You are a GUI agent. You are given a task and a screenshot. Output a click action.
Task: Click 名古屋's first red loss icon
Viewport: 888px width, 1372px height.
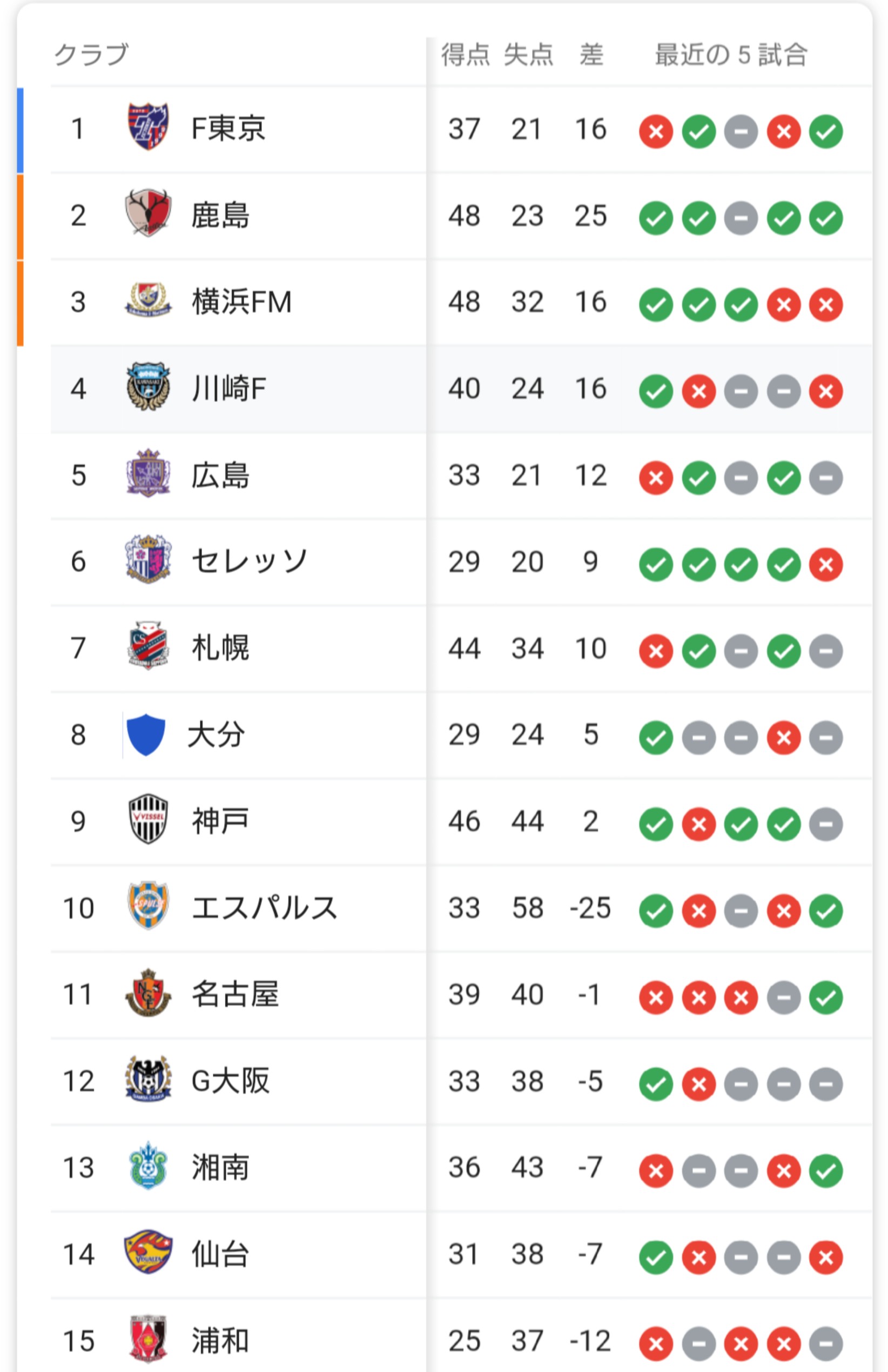(656, 998)
